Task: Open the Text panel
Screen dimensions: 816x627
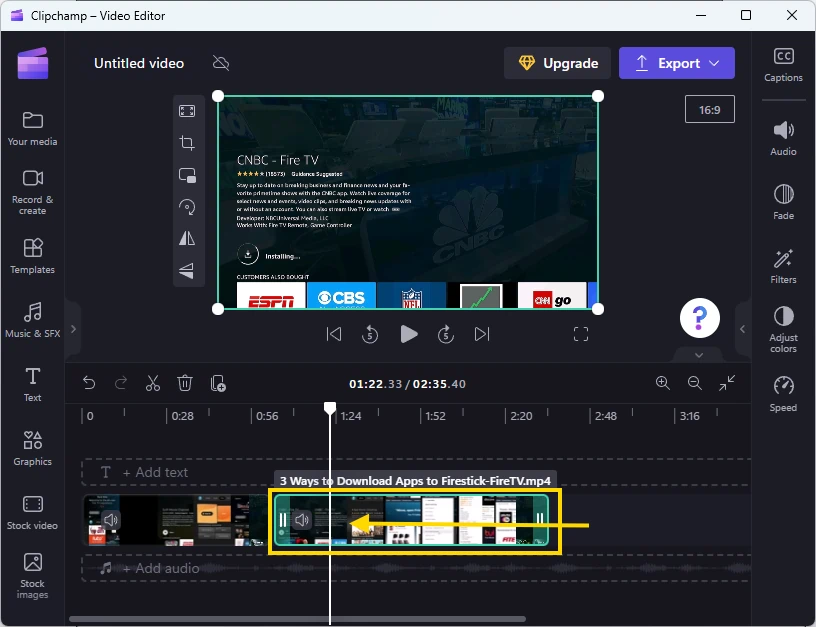Action: click(32, 384)
